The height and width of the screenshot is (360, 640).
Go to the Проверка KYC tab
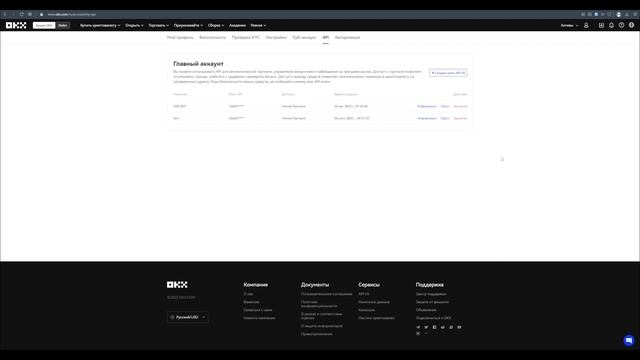pyautogui.click(x=246, y=38)
